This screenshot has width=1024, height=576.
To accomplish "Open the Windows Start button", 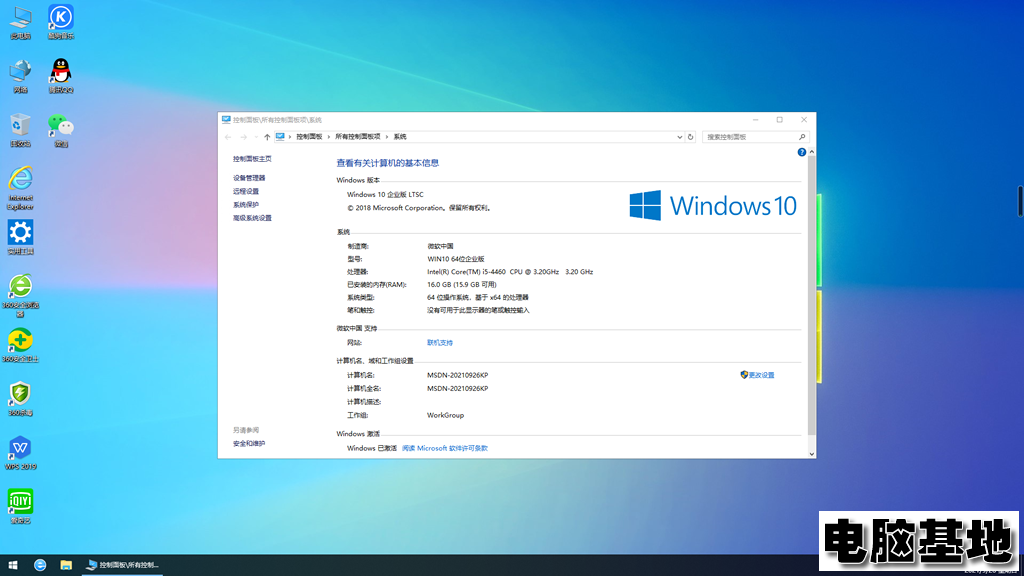I will 12,565.
